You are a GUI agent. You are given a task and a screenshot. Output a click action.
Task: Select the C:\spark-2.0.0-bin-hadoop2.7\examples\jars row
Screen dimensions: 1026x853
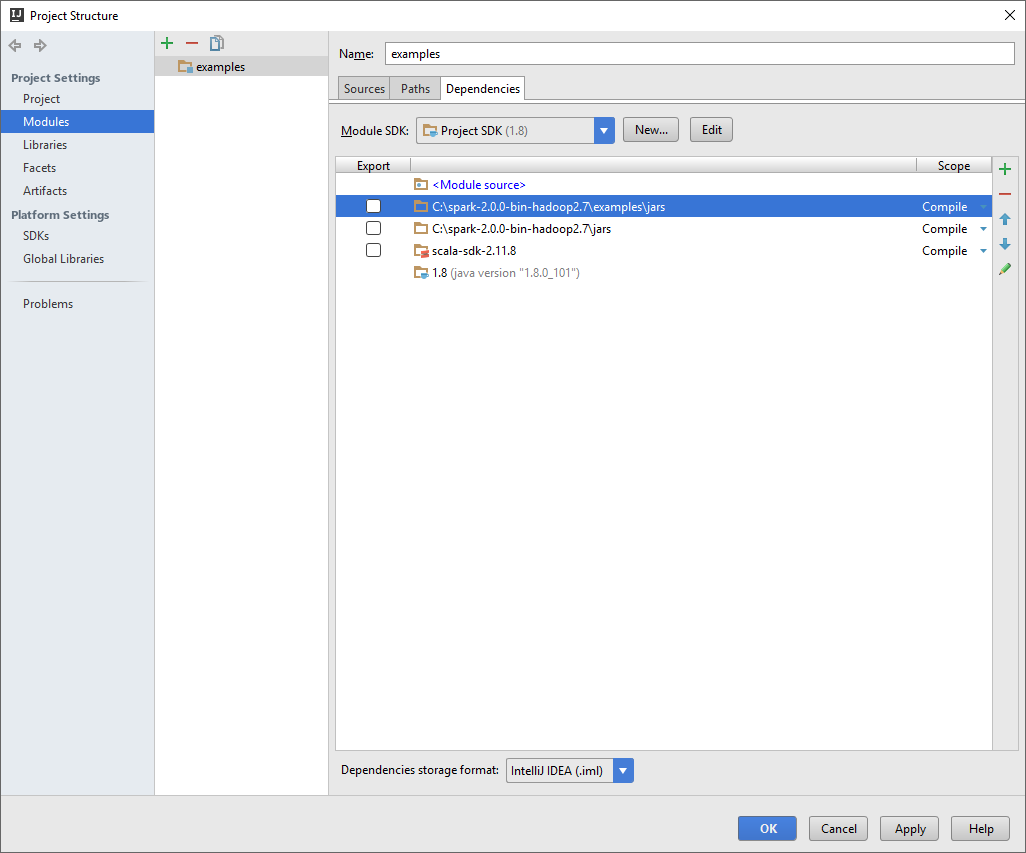coord(664,207)
